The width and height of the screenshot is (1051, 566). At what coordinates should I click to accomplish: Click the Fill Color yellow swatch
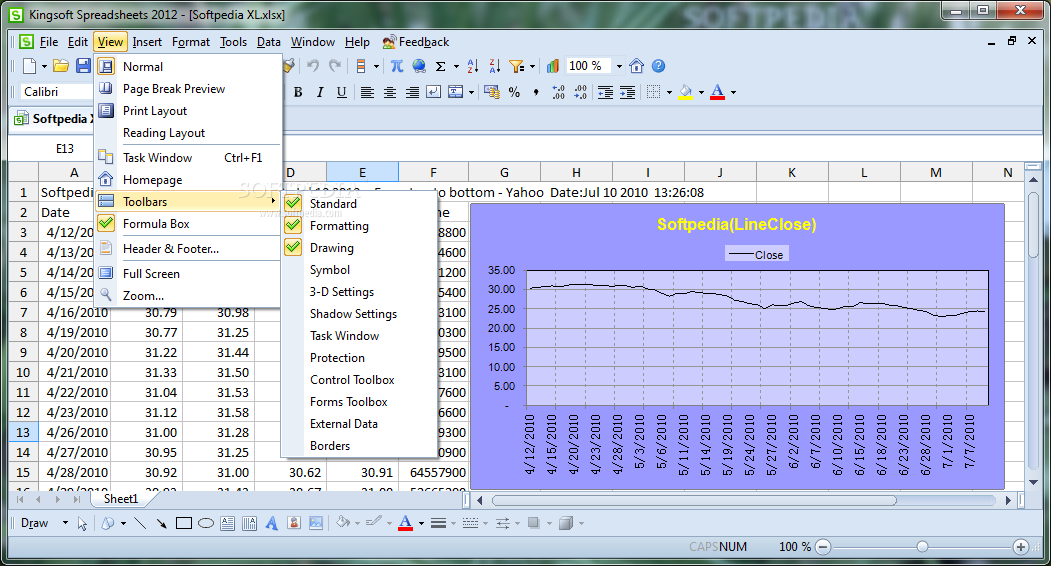(x=685, y=93)
